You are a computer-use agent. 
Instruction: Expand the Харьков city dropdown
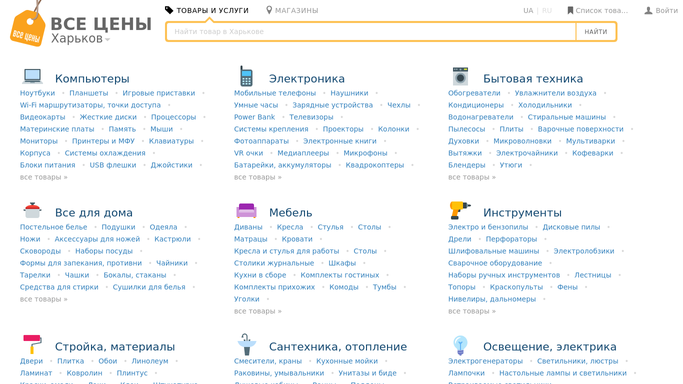81,38
